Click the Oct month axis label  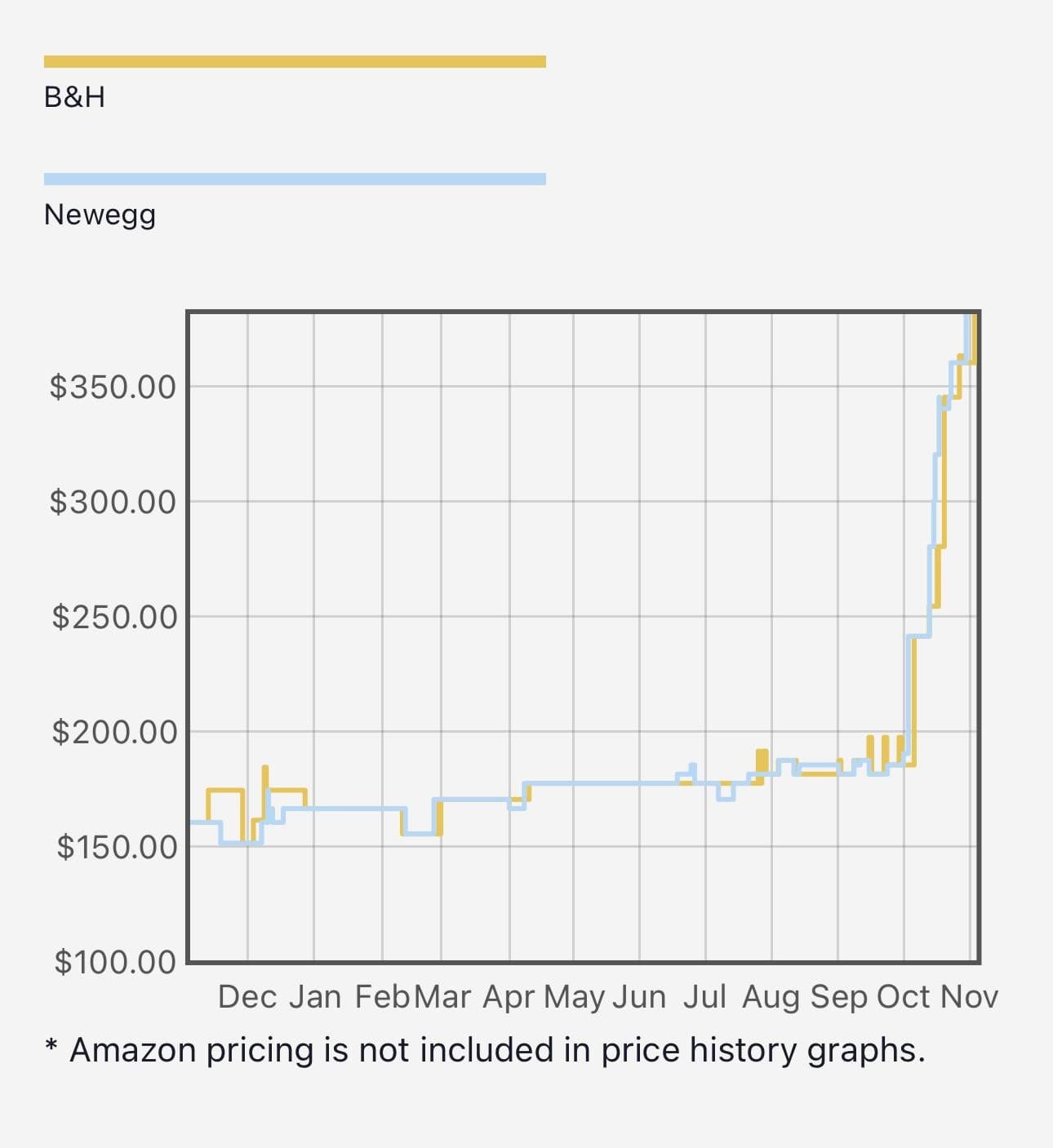coord(903,997)
